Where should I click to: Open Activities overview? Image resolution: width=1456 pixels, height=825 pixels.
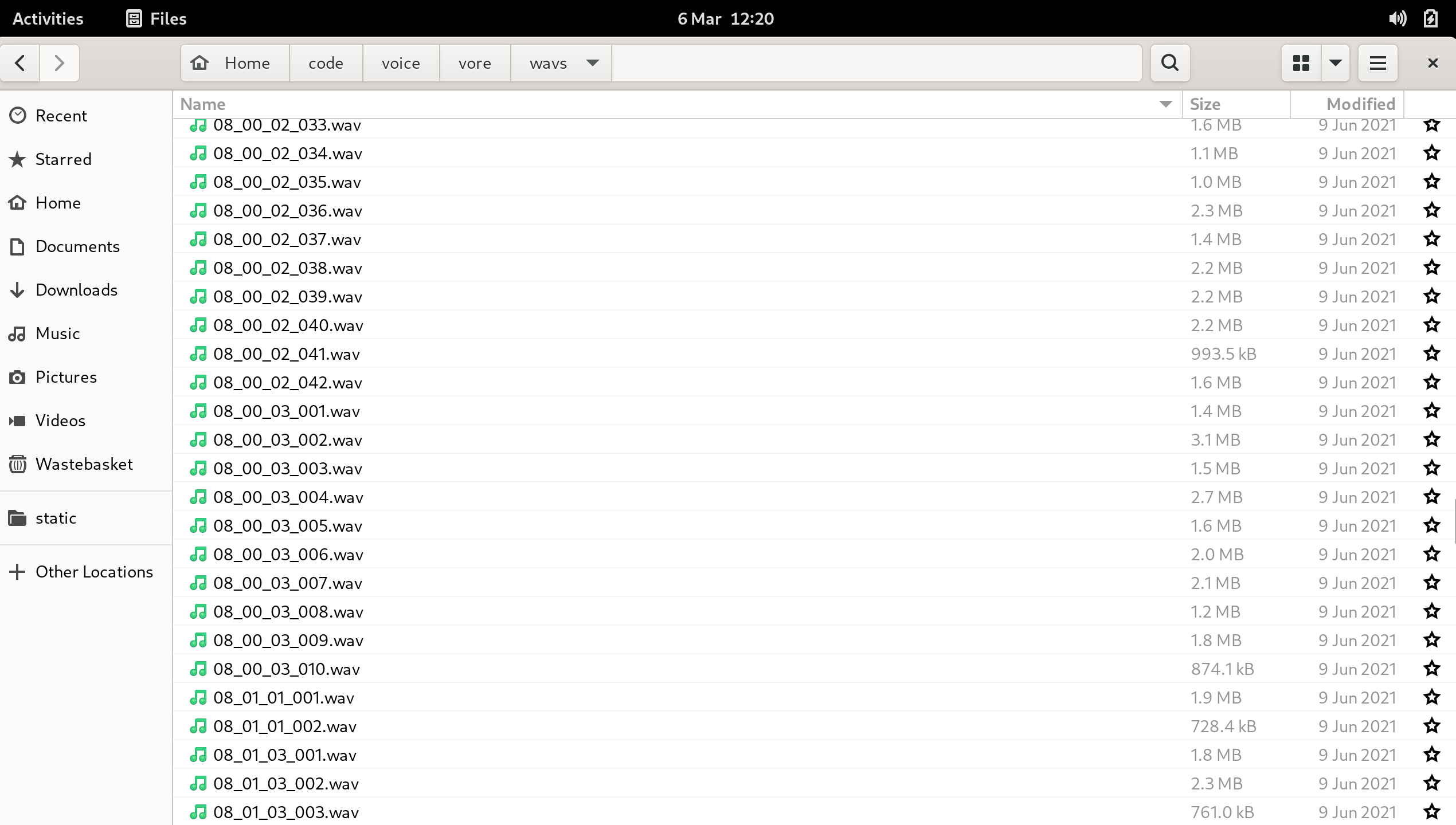(x=48, y=18)
